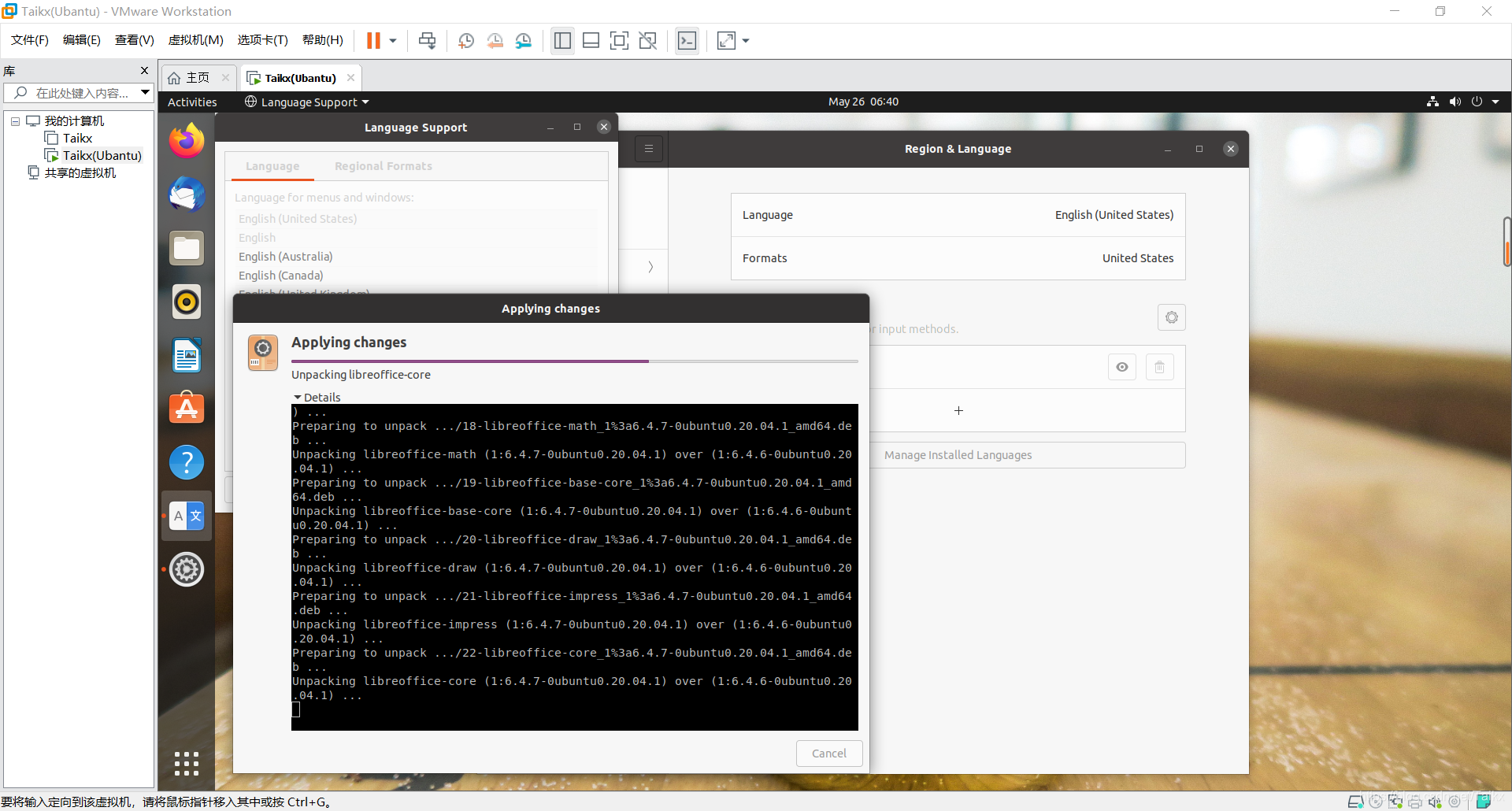Open Help from the dock
Screen dimensions: 1512x811
187,462
